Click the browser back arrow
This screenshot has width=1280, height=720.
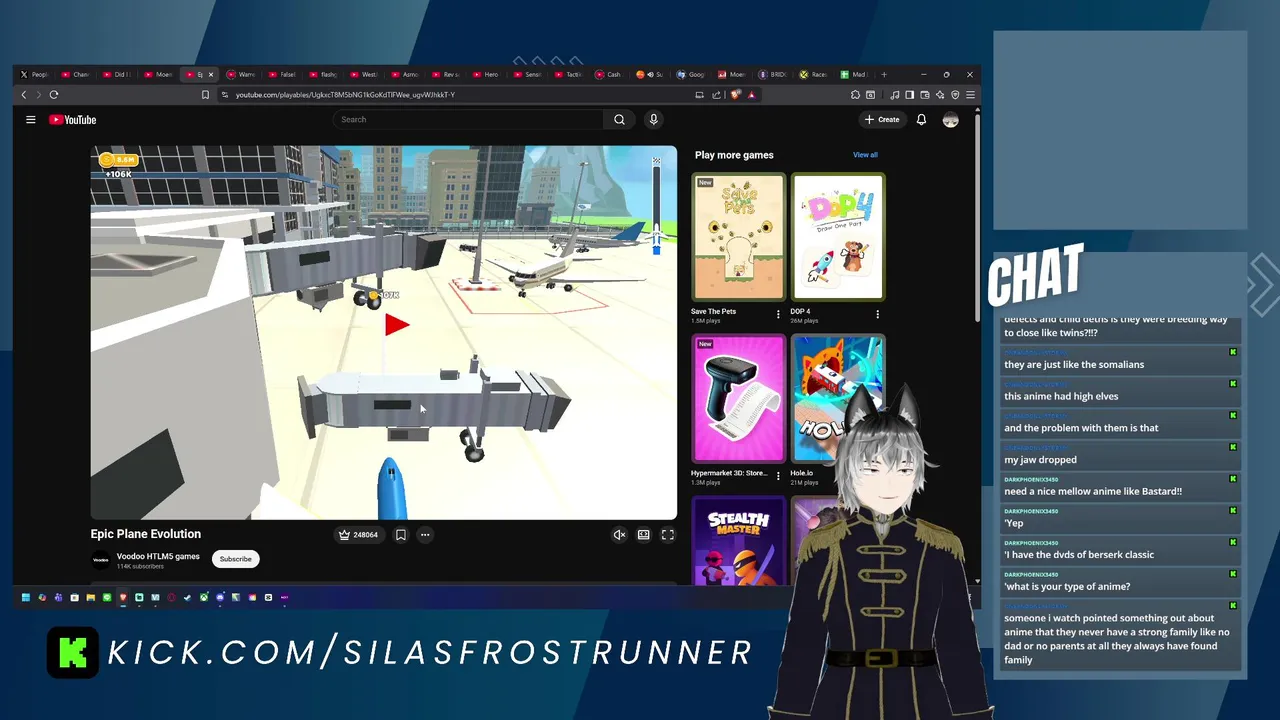[24, 95]
